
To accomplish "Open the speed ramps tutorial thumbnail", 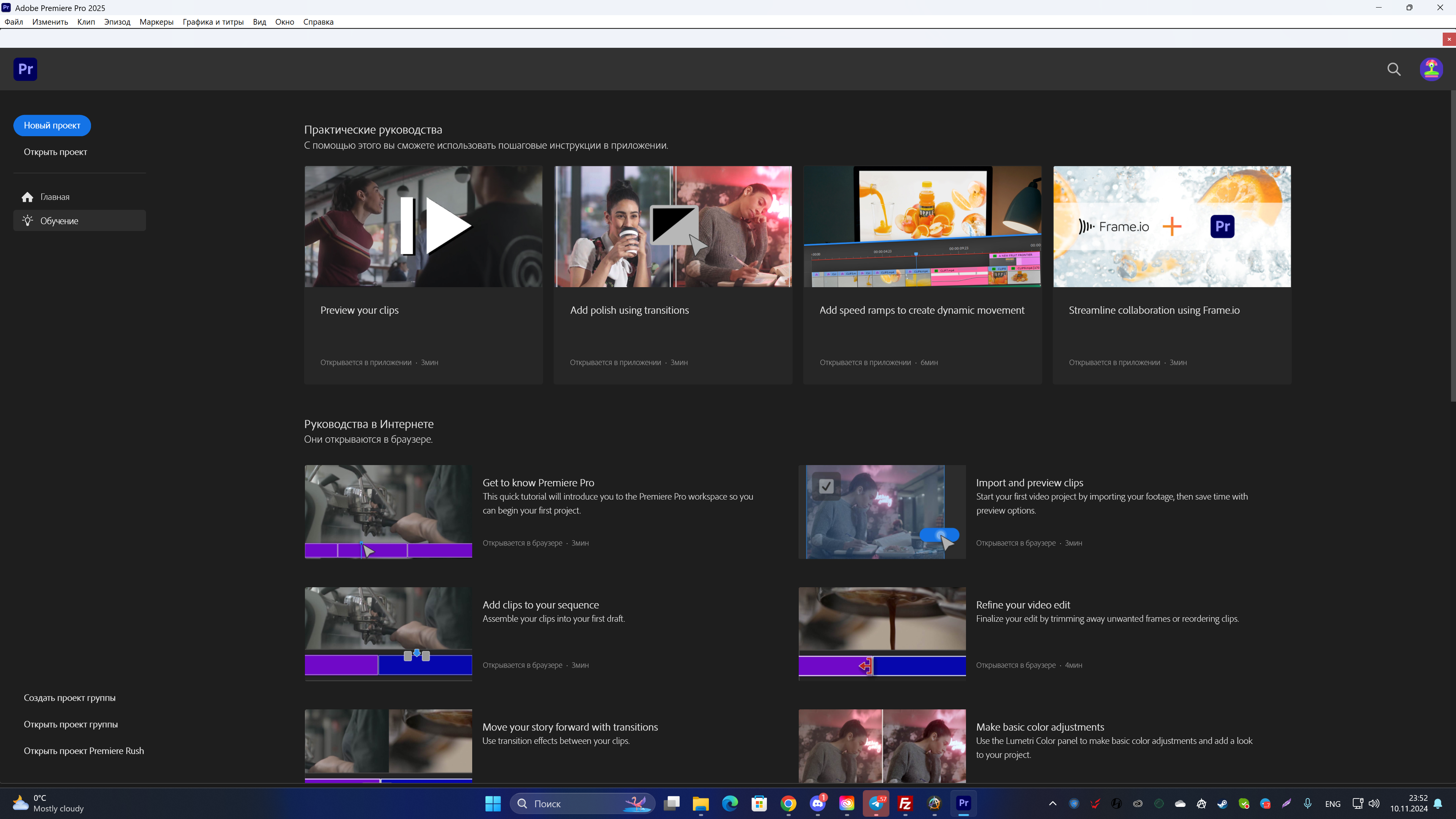I will [x=922, y=226].
